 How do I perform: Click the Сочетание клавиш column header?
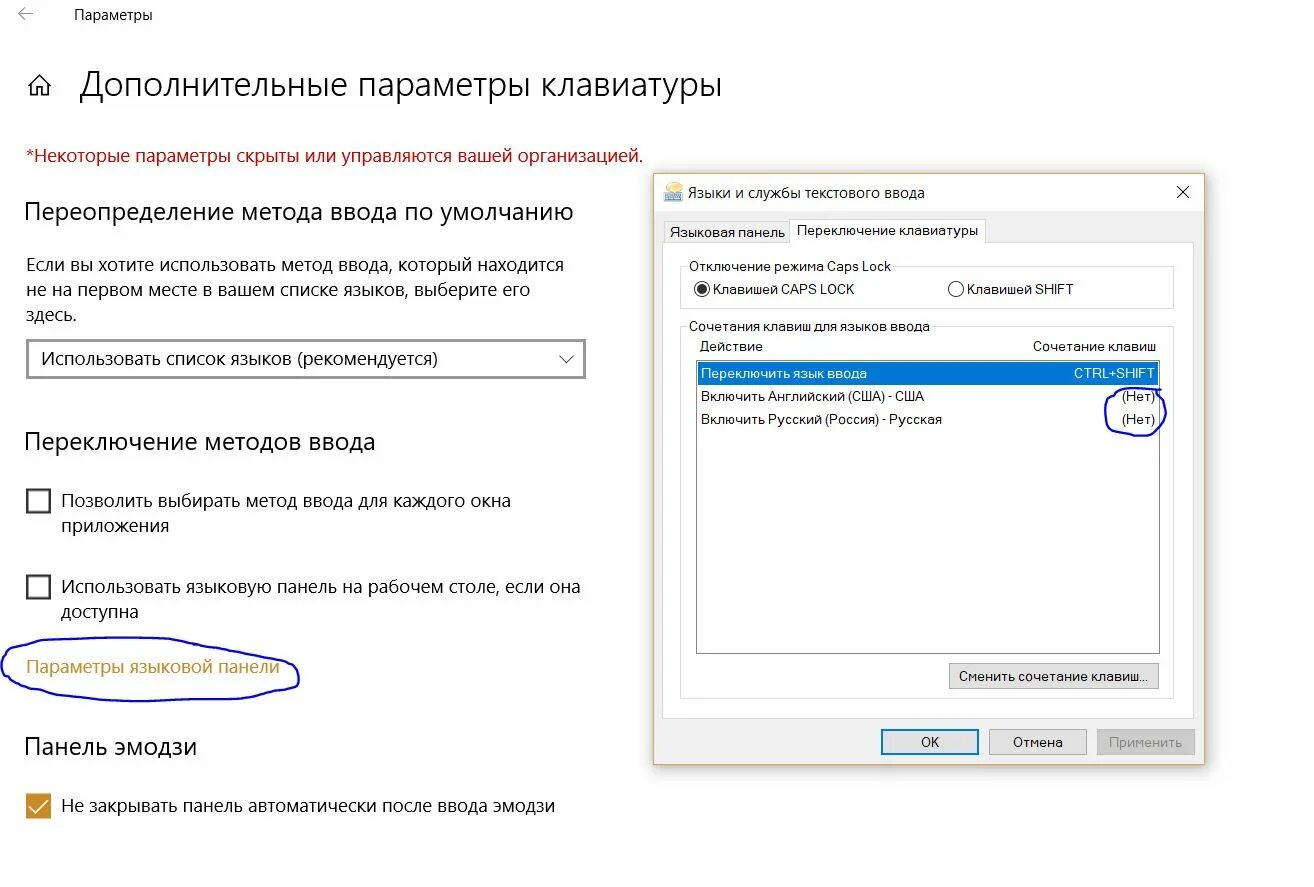1094,346
